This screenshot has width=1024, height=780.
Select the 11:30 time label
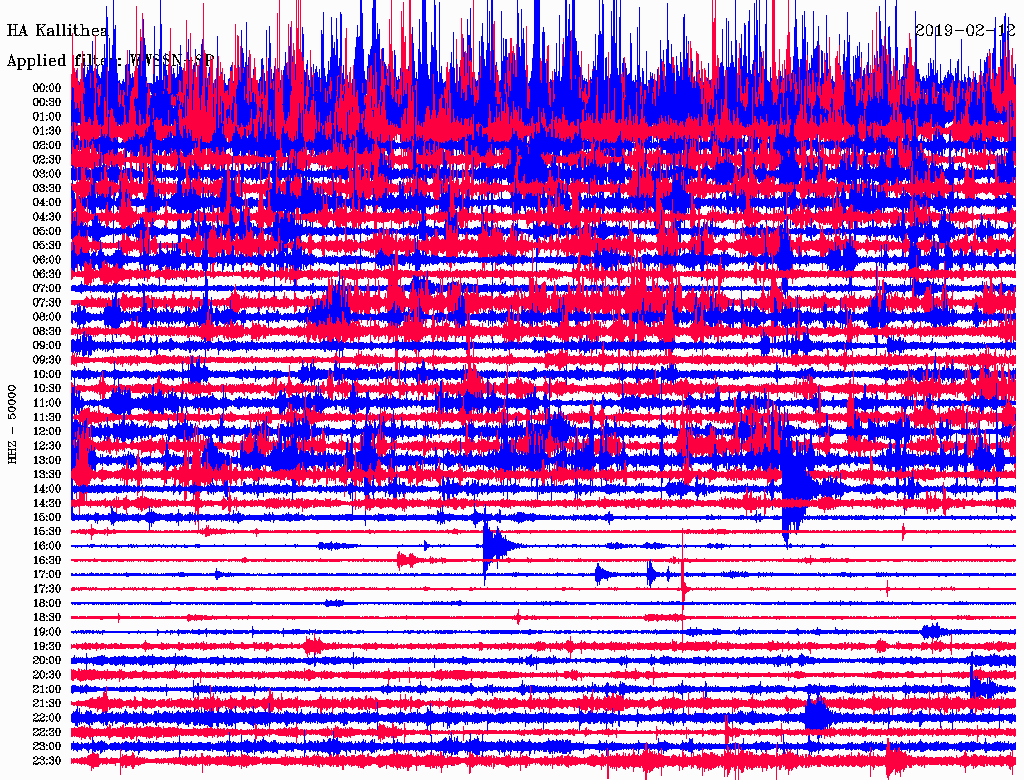click(x=46, y=417)
